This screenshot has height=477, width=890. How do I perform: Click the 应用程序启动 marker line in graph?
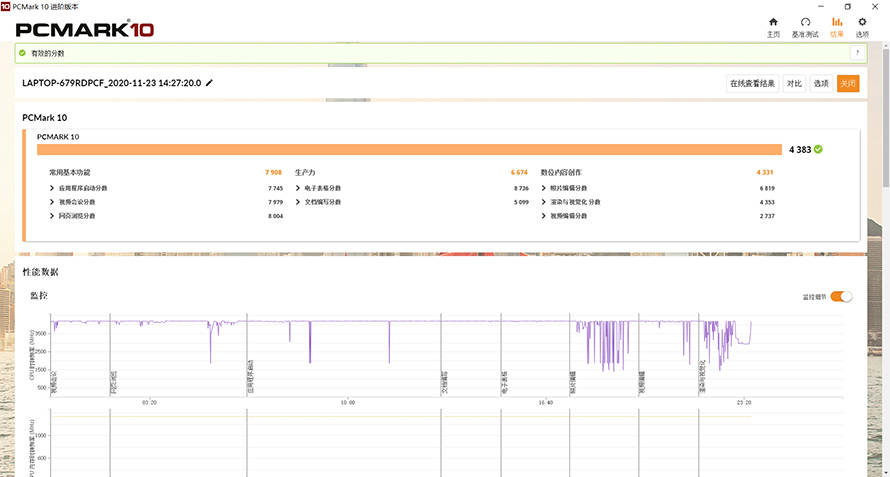point(246,354)
